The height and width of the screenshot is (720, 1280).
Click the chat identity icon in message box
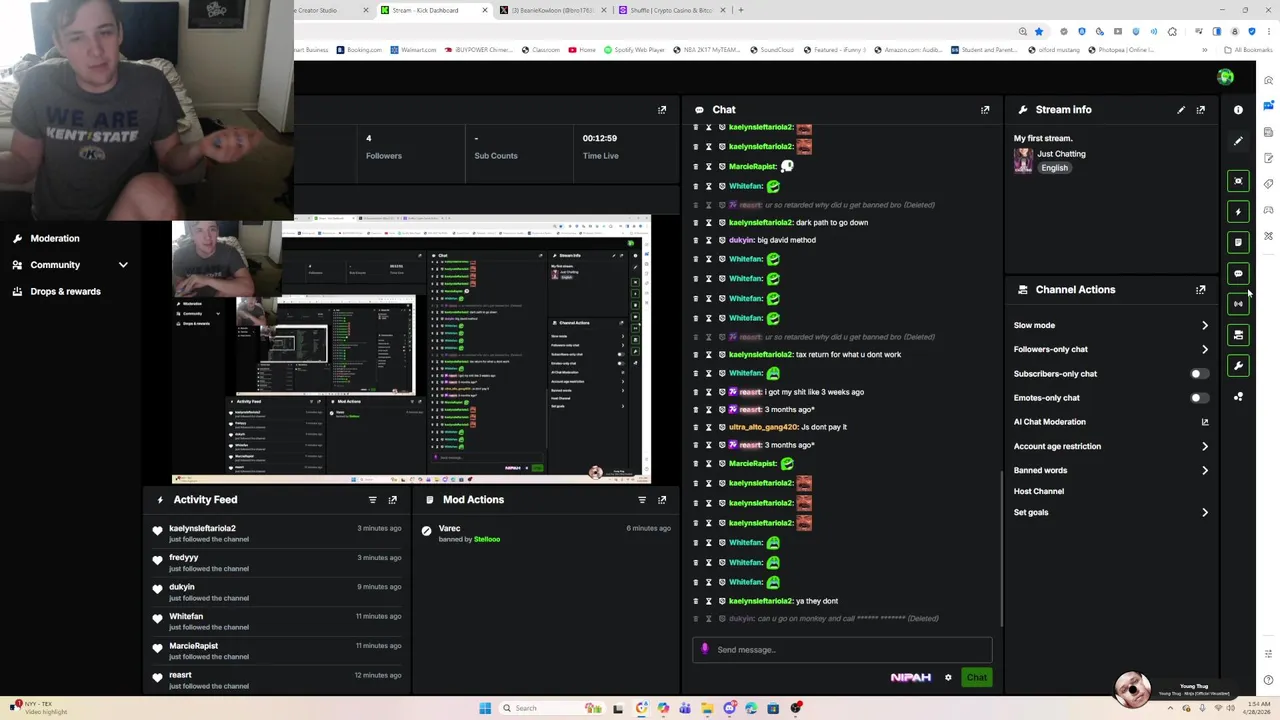(x=705, y=649)
